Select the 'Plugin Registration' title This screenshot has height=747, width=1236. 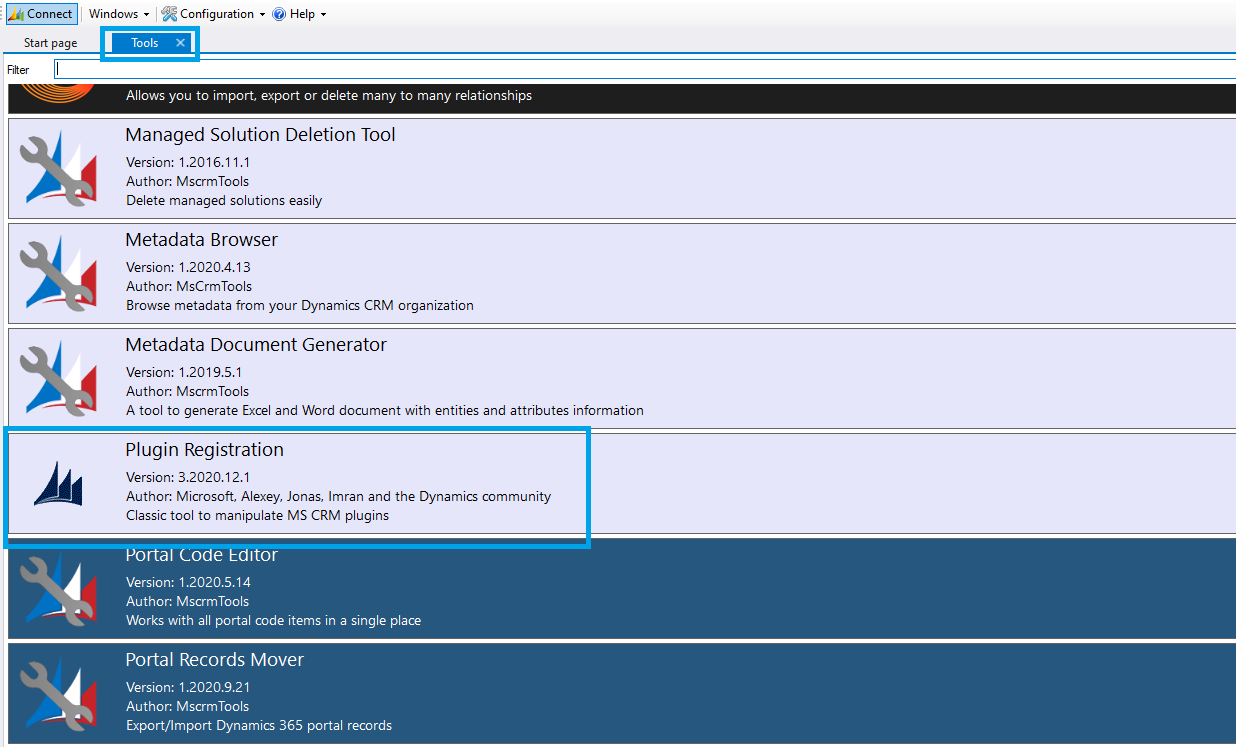[204, 450]
